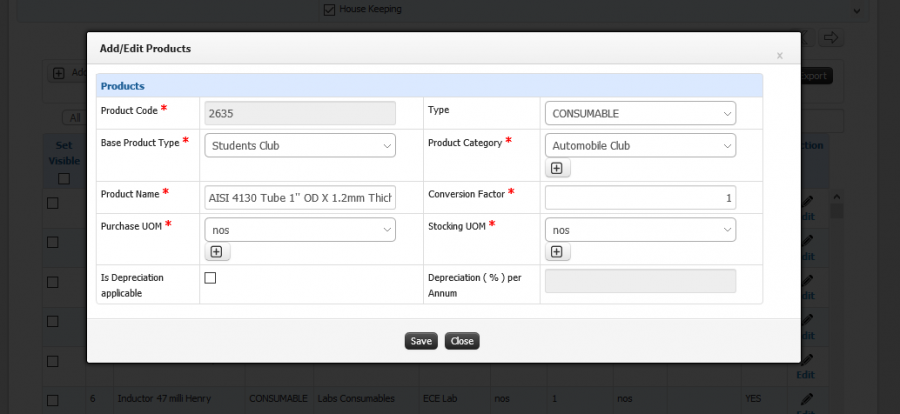Viewport: 900px width, 414px height.
Task: Click the right arrow icon behind the dialog
Action: (x=831, y=38)
